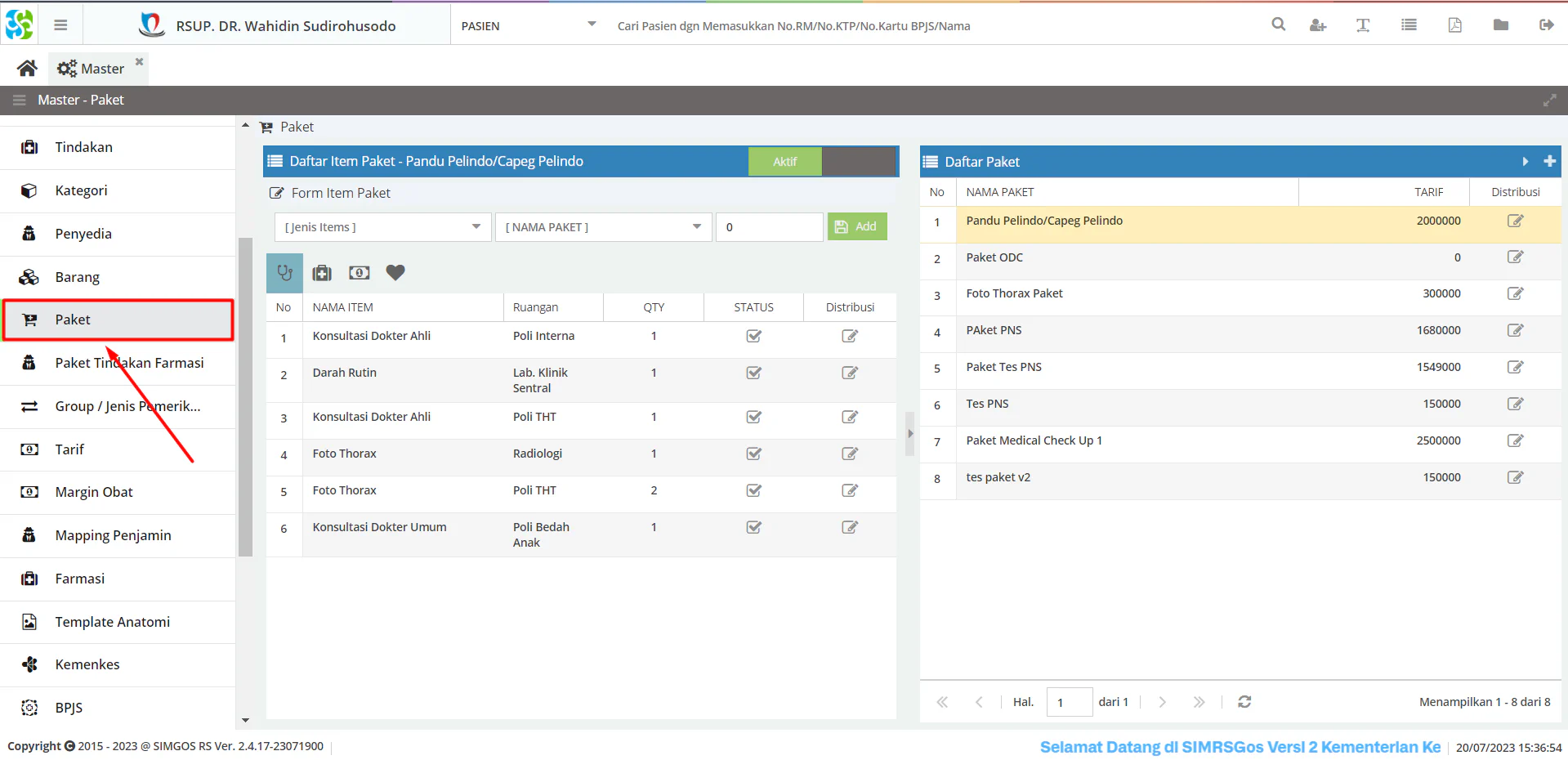Click the quantity input field
Image resolution: width=1568 pixels, height=760 pixels.
tap(770, 227)
